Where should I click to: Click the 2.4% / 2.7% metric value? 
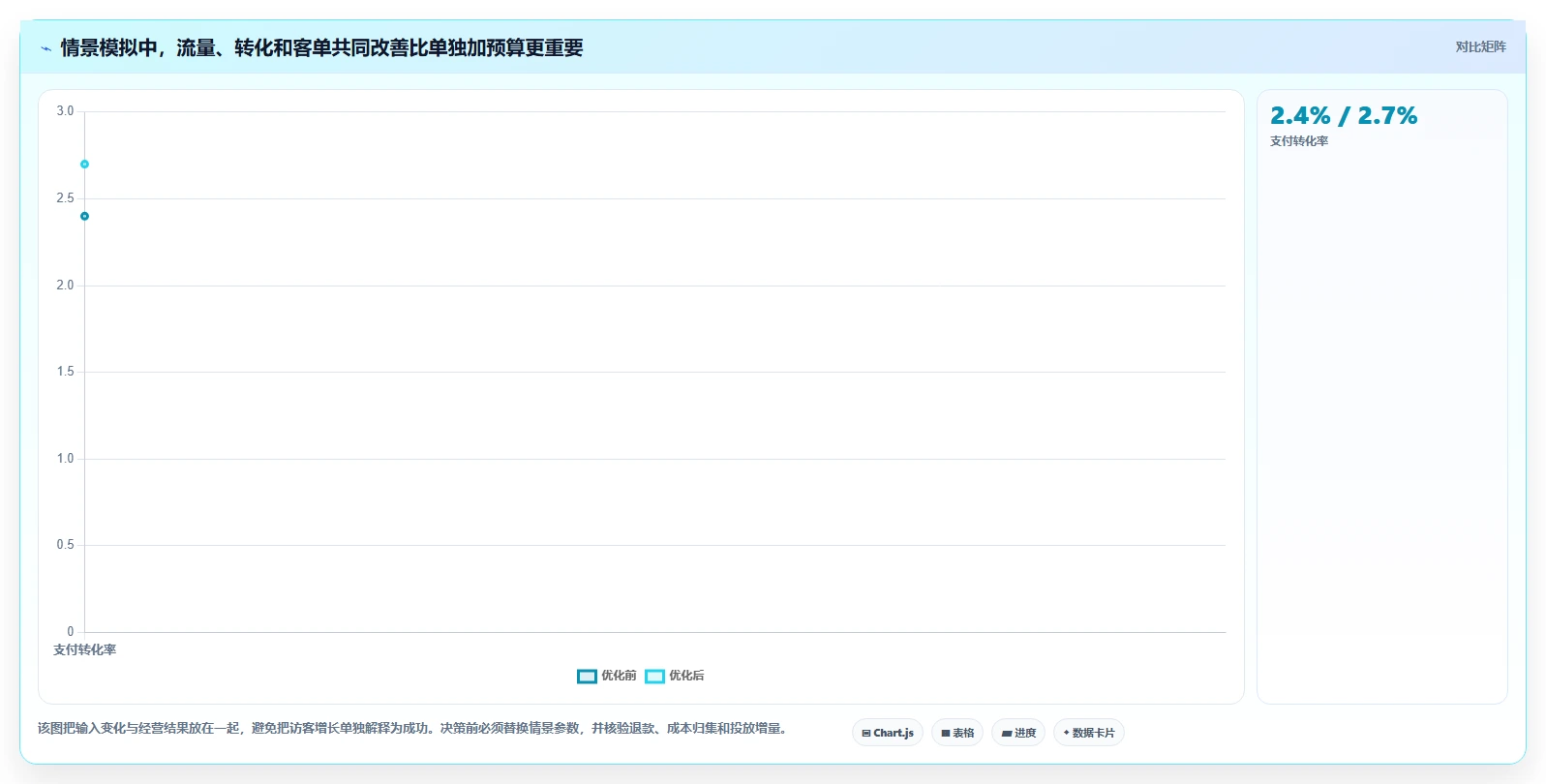tap(1344, 115)
